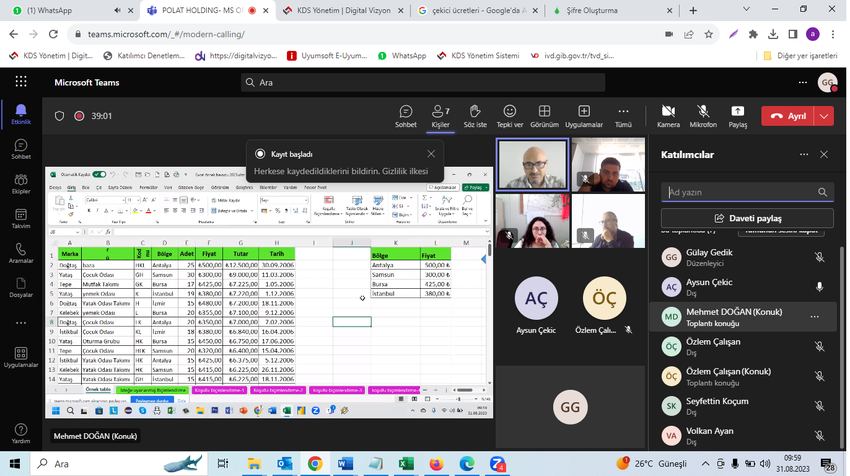Open Takvim in left sidebar
Viewport: 850px width, 476px height.
(21, 218)
